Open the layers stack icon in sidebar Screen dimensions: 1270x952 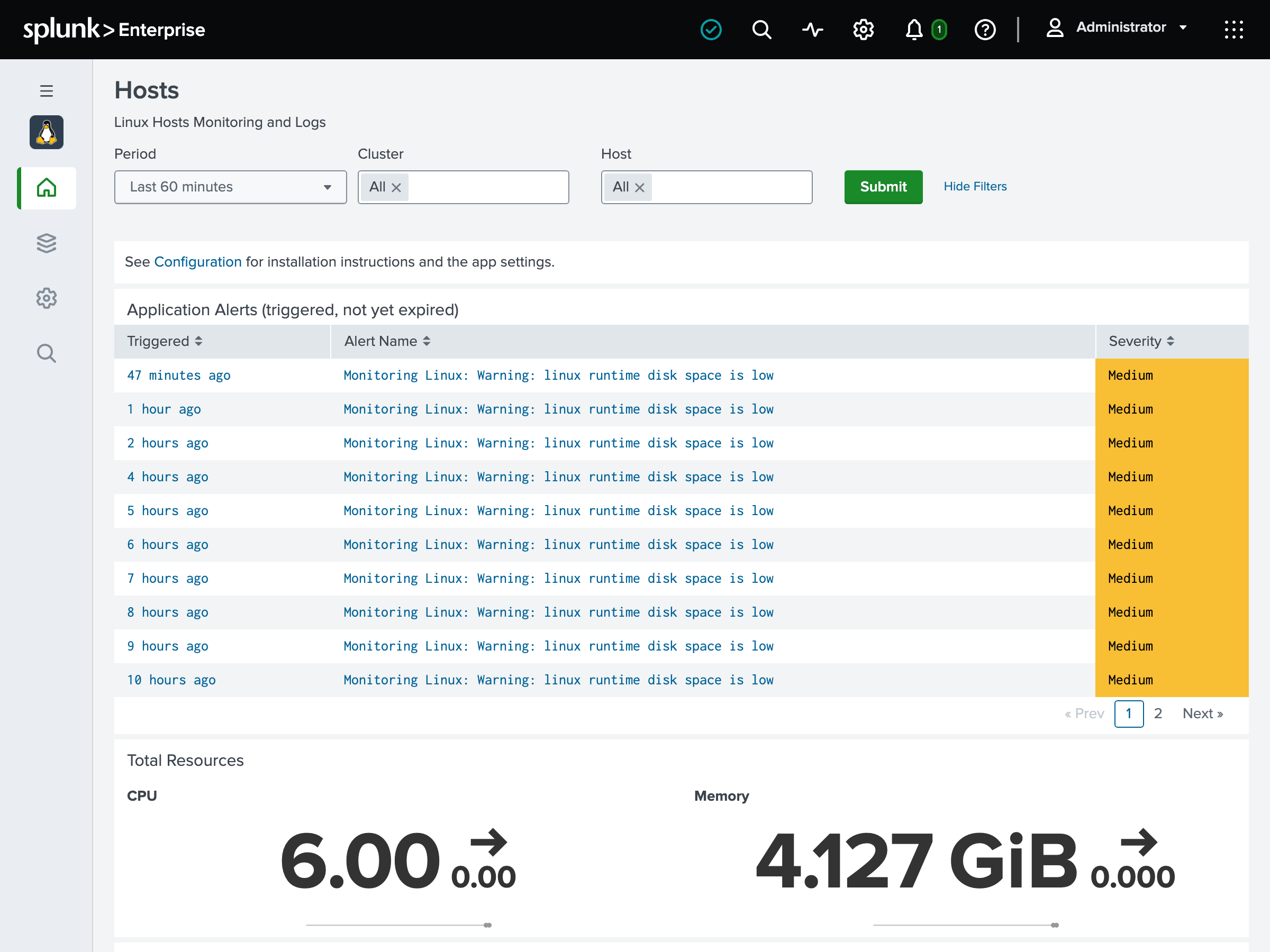click(47, 243)
